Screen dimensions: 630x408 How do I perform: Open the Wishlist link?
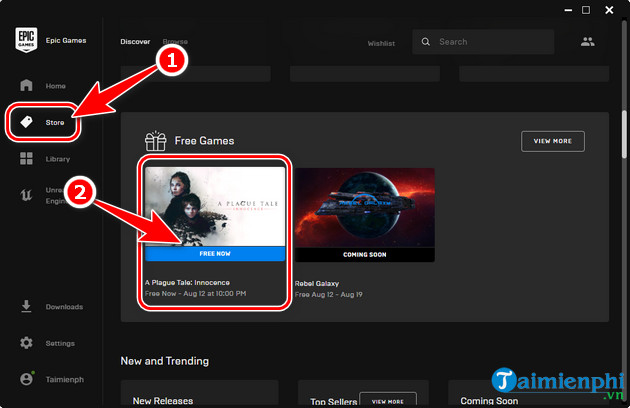pyautogui.click(x=381, y=43)
